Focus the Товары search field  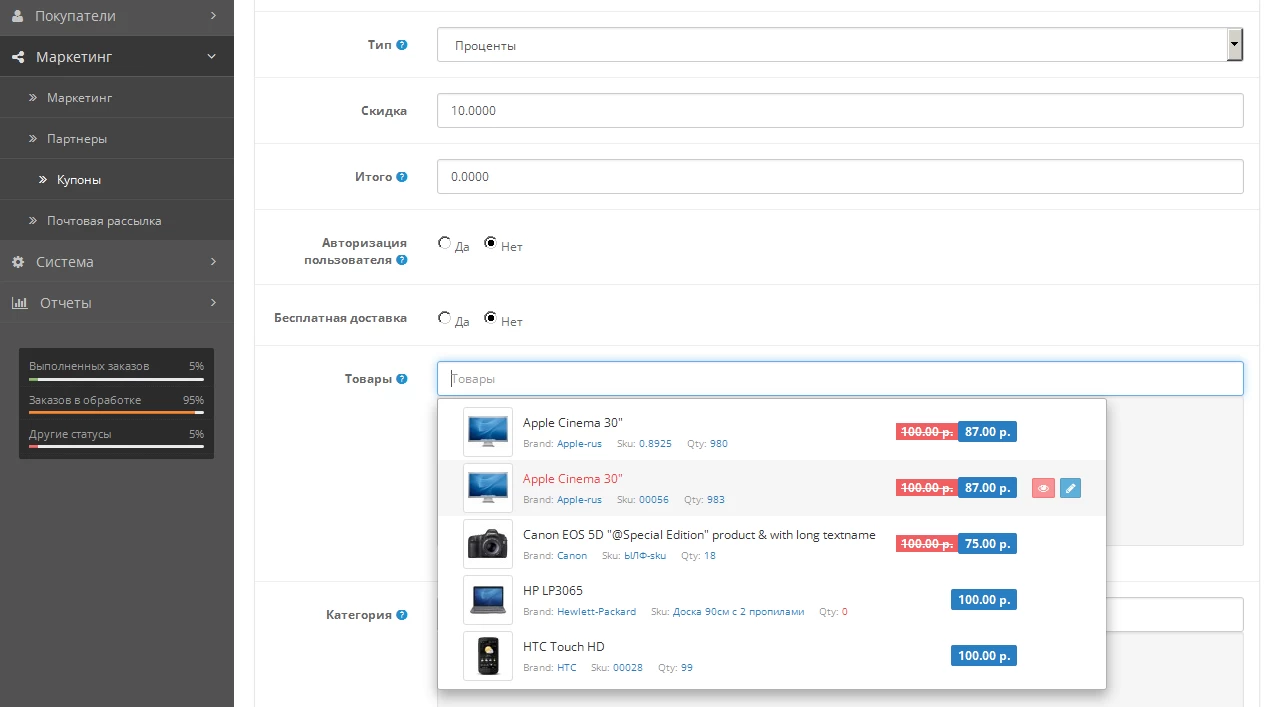840,379
